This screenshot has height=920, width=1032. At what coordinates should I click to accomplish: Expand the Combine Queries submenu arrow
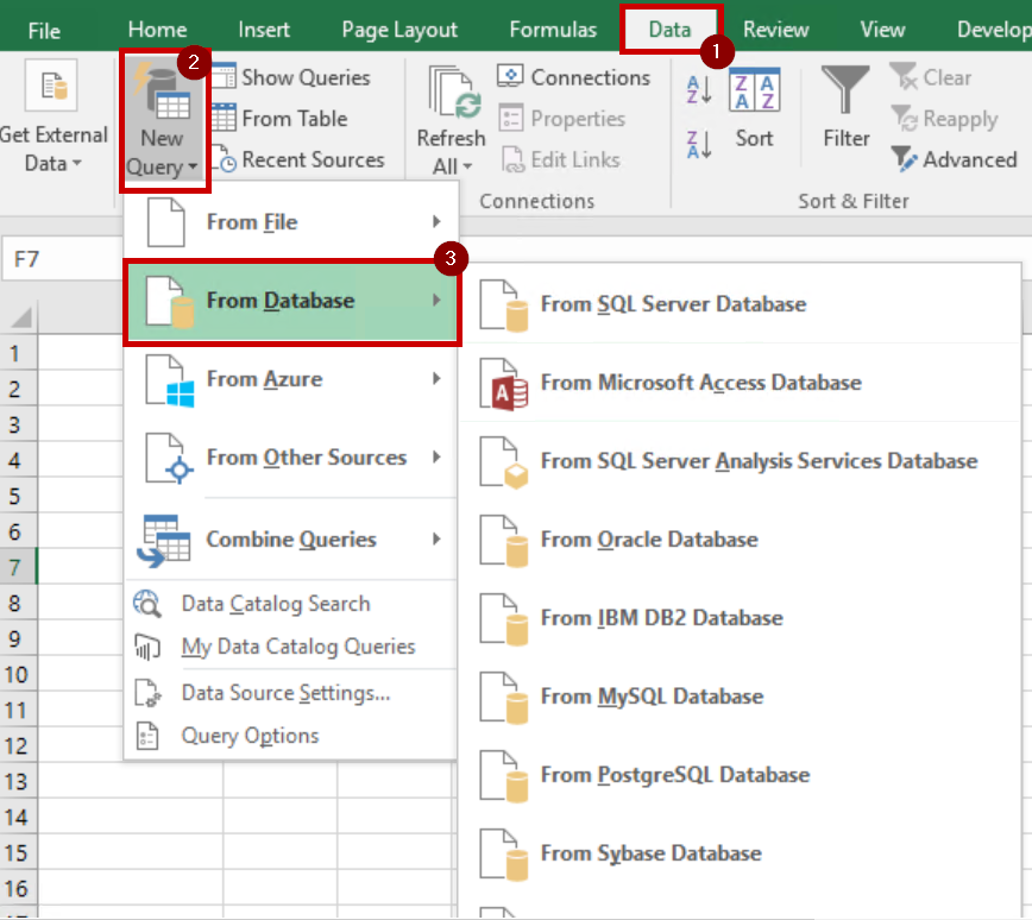(x=436, y=539)
